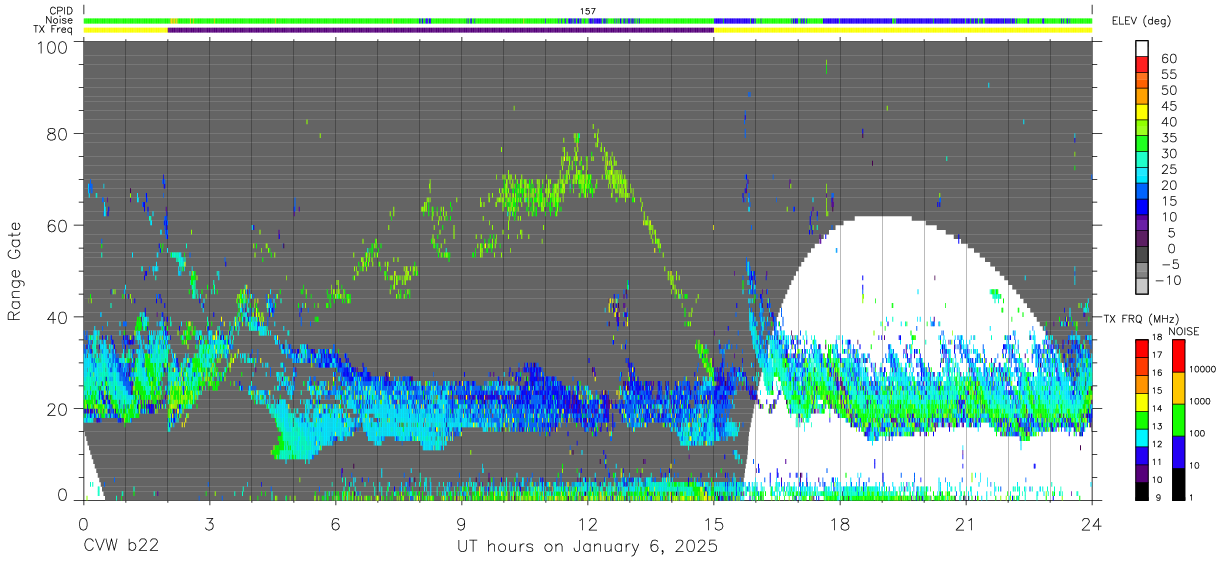Click the black segment of NOISE color bar
This screenshot has width=1228, height=567.
1178,484
